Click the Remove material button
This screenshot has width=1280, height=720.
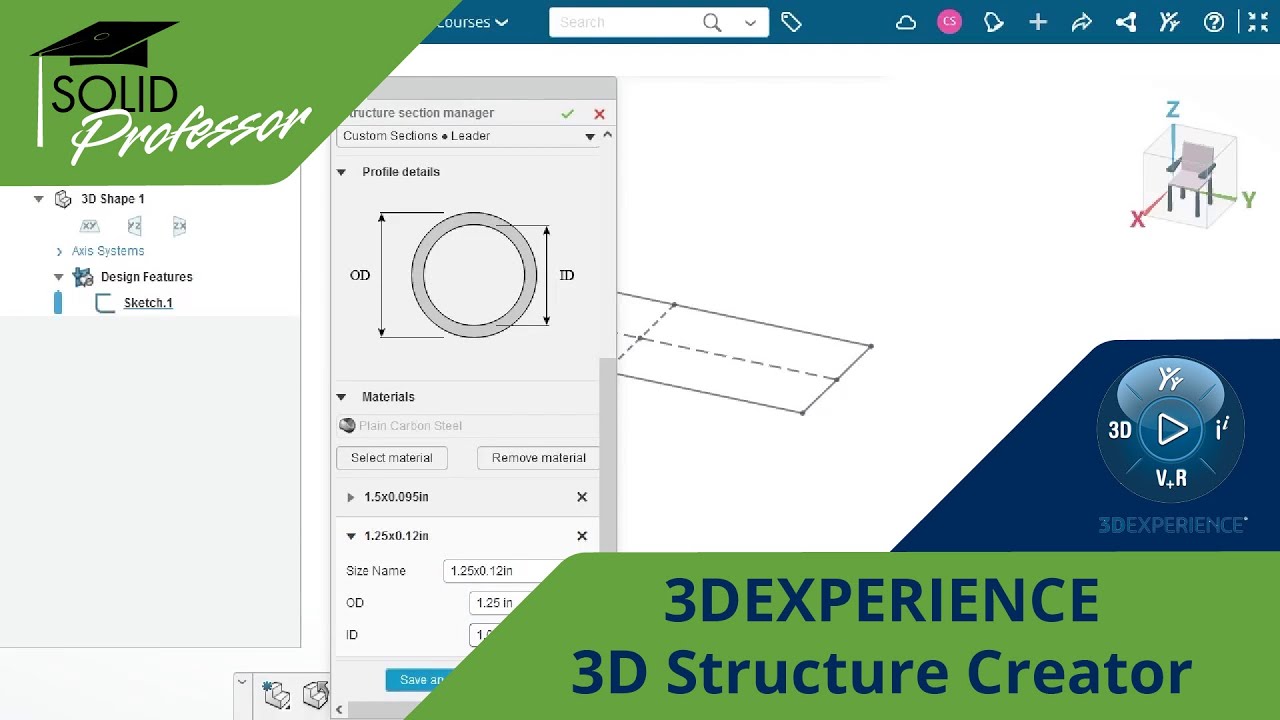[539, 458]
